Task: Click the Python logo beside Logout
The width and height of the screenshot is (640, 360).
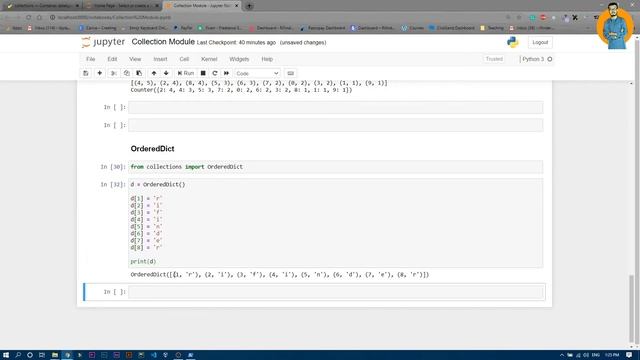Action: click(513, 42)
